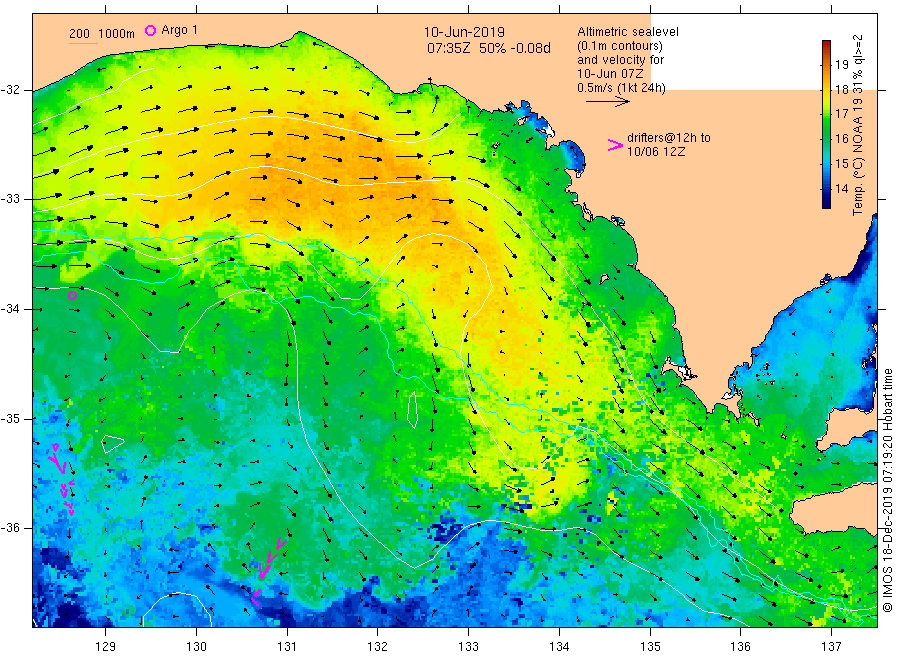900x660 pixels.
Task: Click the longitude label '131'
Action: pyautogui.click(x=287, y=646)
